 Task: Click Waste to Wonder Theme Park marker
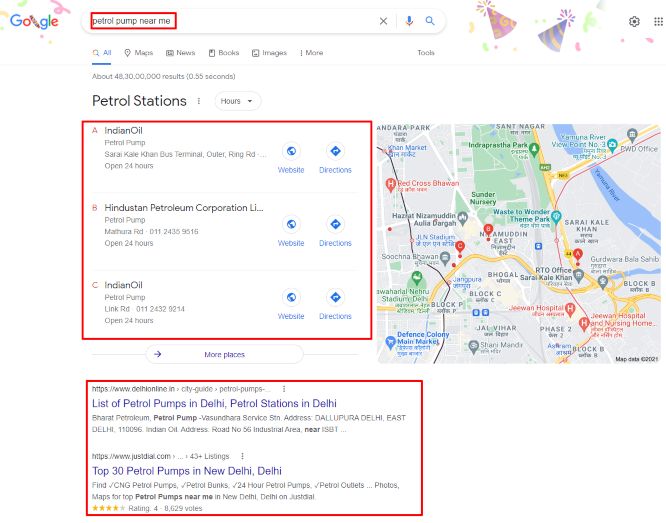[556, 216]
